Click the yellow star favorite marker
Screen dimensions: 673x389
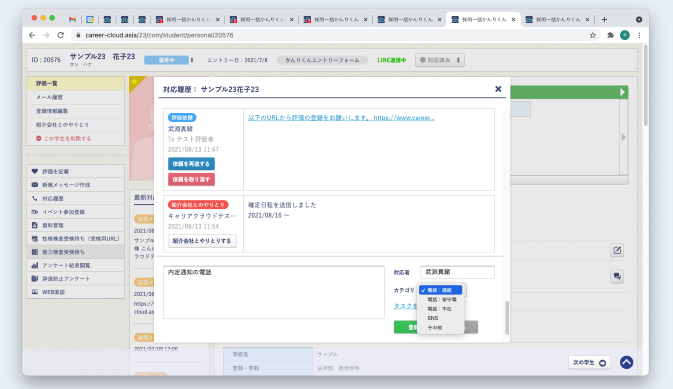click(135, 82)
